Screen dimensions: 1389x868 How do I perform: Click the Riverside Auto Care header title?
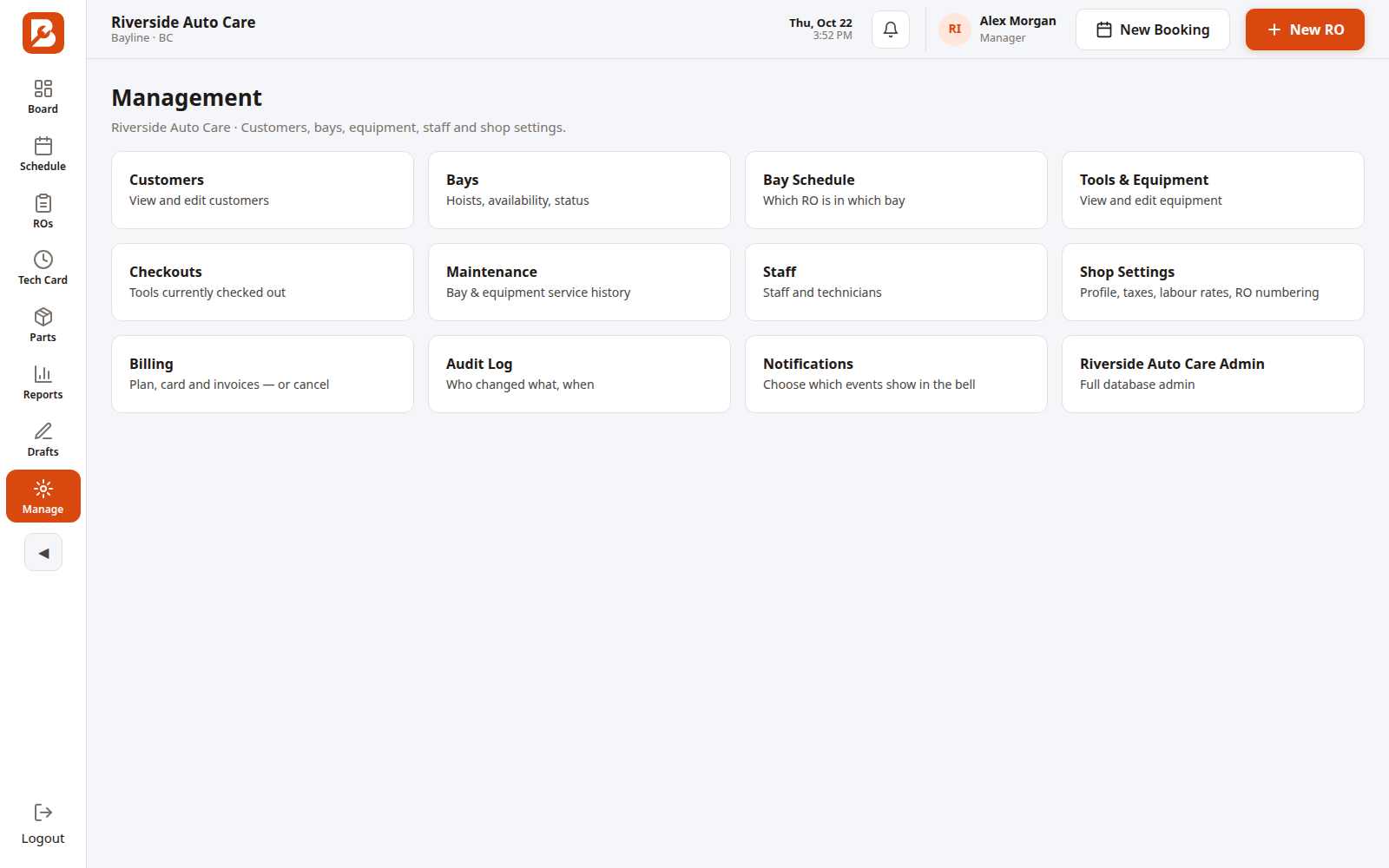pyautogui.click(x=183, y=23)
